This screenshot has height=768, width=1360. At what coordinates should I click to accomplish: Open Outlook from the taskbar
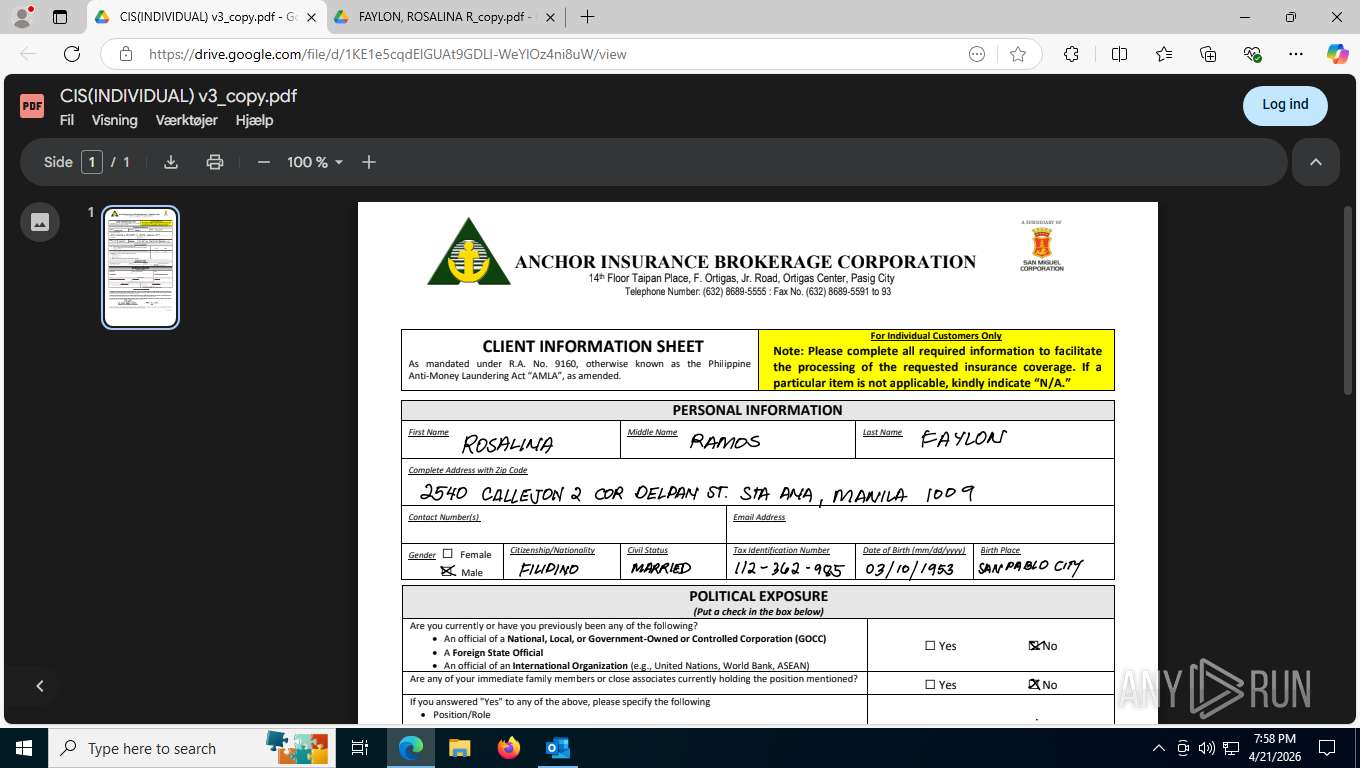tap(557, 748)
